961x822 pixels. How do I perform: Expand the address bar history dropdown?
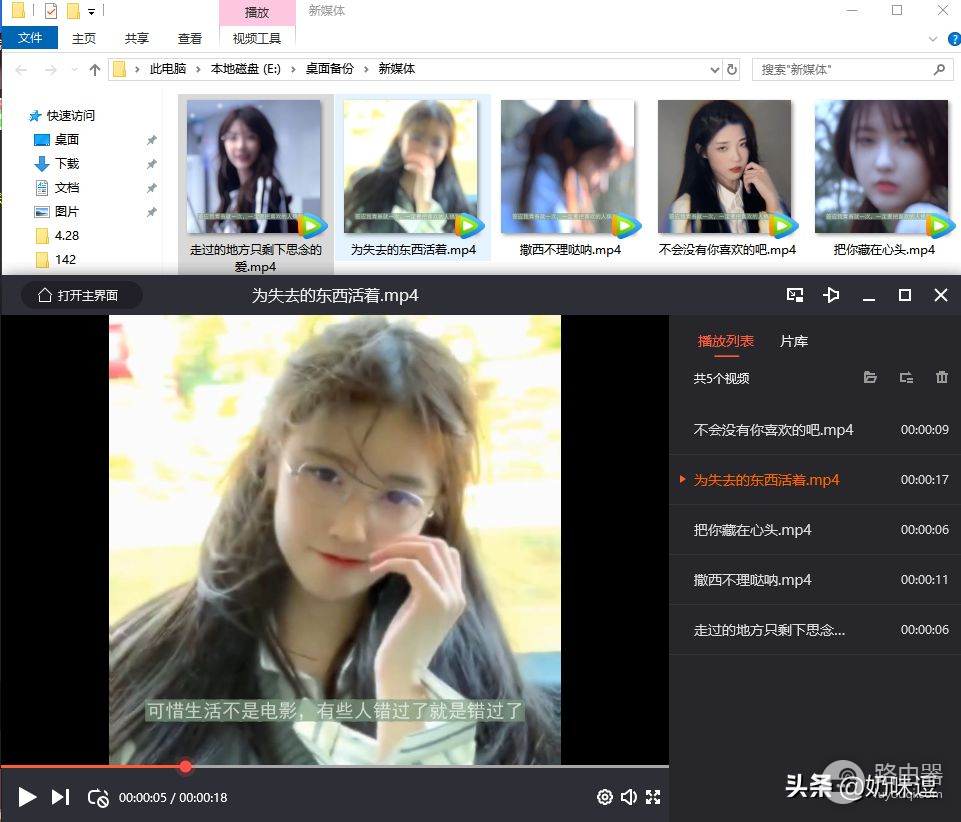click(x=714, y=70)
